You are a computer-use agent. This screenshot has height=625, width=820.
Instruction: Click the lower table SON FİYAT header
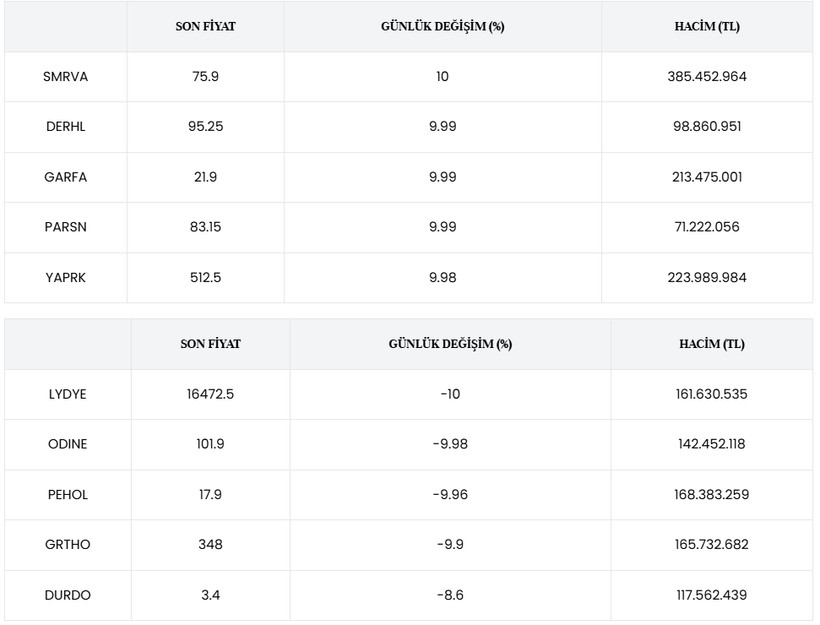pos(210,344)
